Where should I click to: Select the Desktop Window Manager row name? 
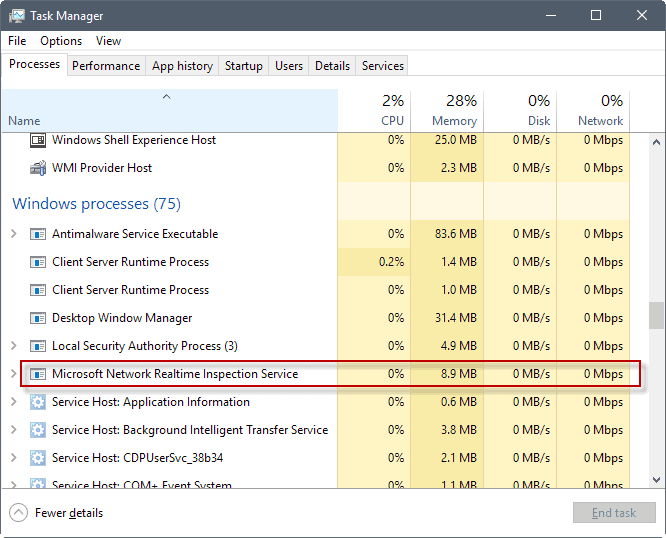pyautogui.click(x=122, y=318)
